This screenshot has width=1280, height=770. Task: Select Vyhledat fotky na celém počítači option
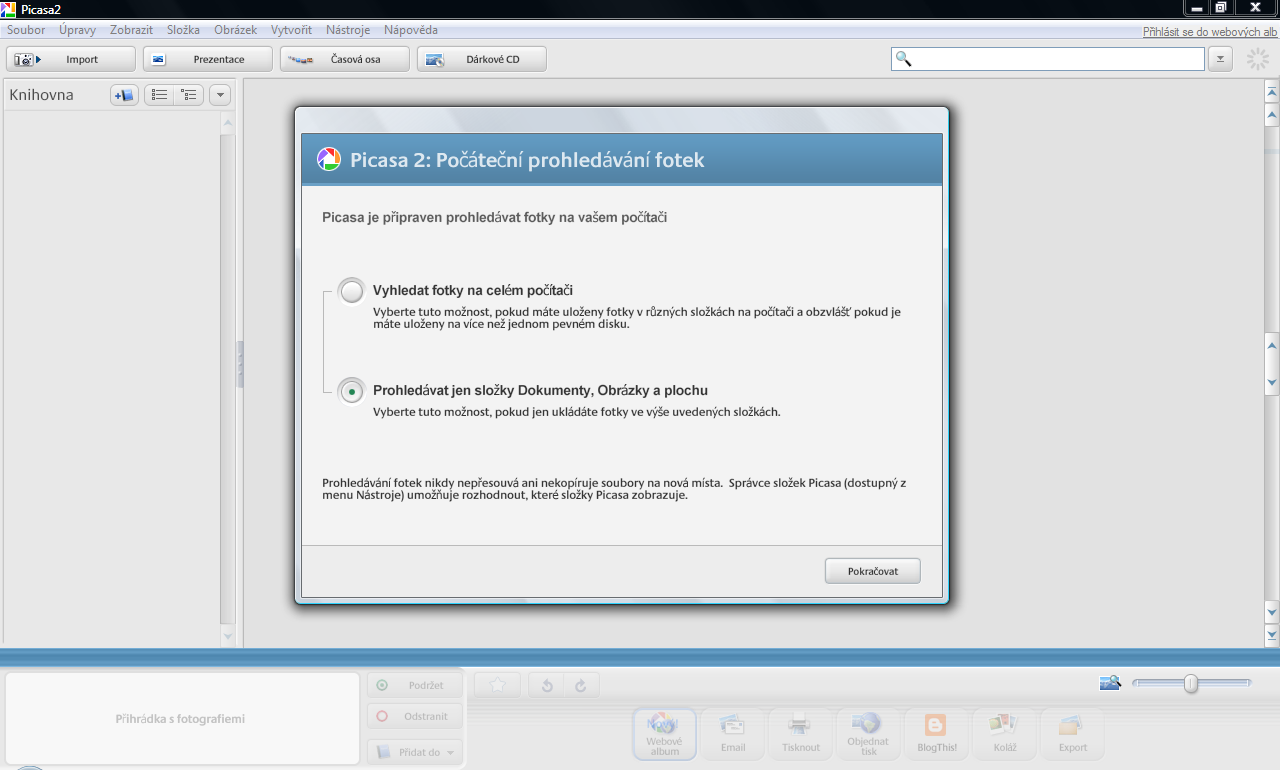tap(351, 291)
